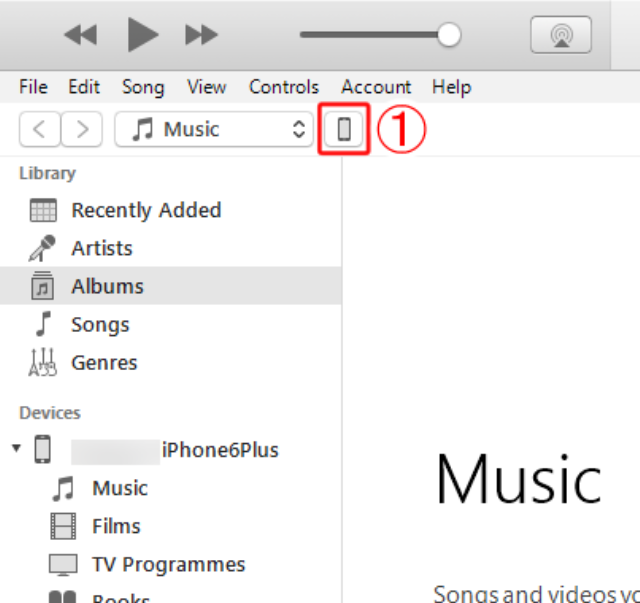This screenshot has width=640, height=603.
Task: Open the Account menu
Action: (376, 87)
